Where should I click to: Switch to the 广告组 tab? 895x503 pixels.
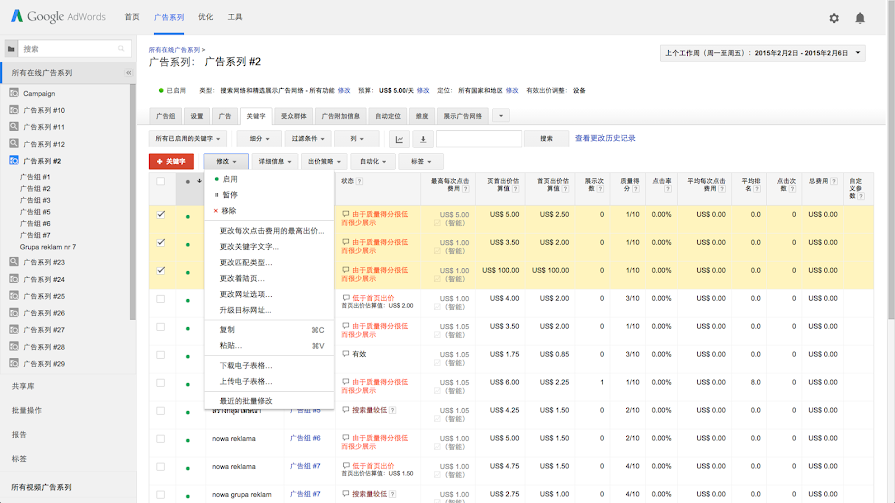[x=165, y=116]
